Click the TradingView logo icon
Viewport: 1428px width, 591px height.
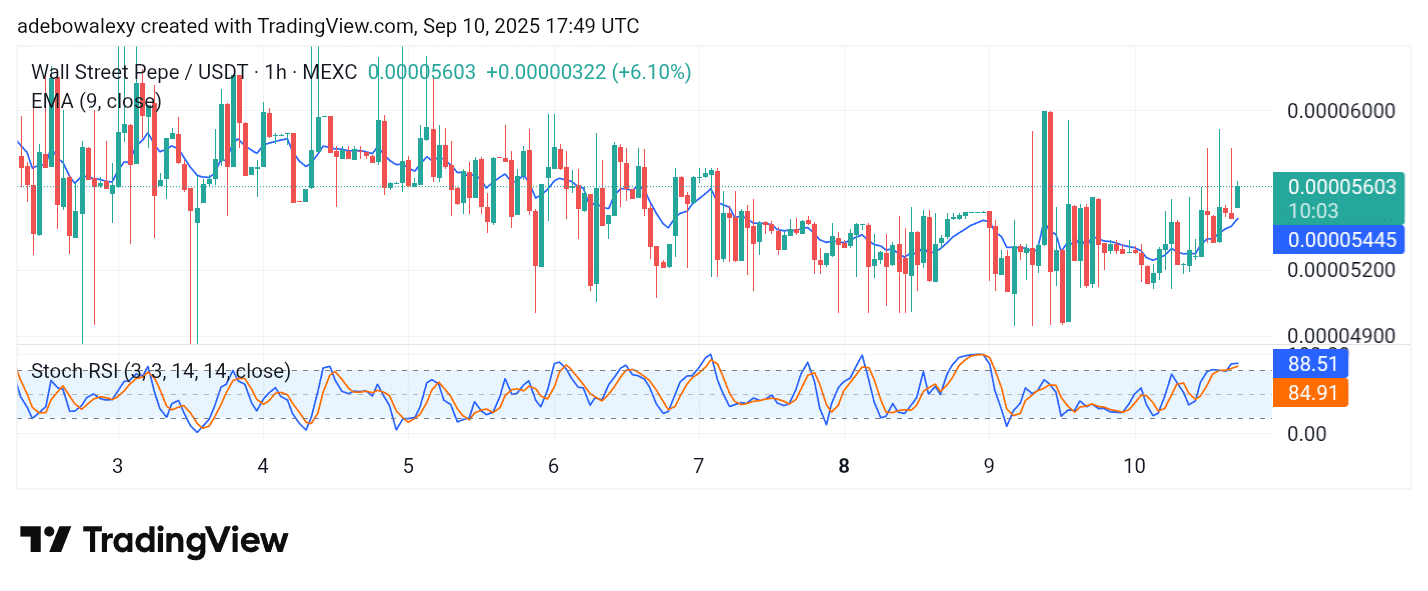tap(45, 540)
